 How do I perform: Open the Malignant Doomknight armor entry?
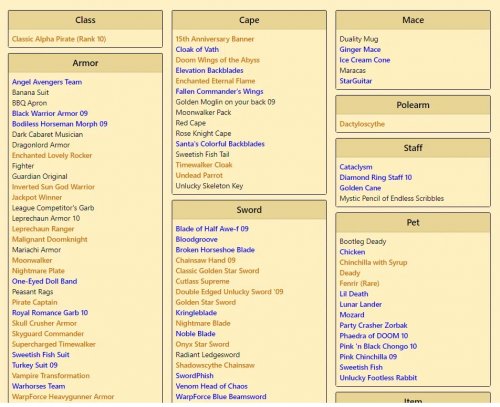point(50,239)
